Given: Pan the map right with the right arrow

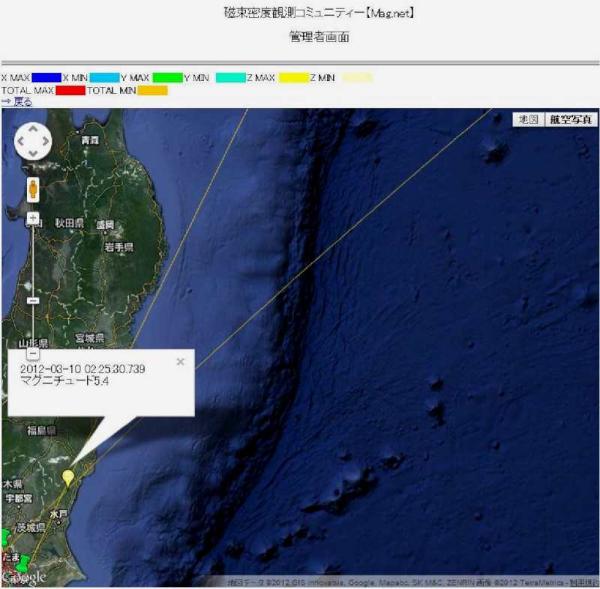Looking at the screenshot, I should (46, 141).
